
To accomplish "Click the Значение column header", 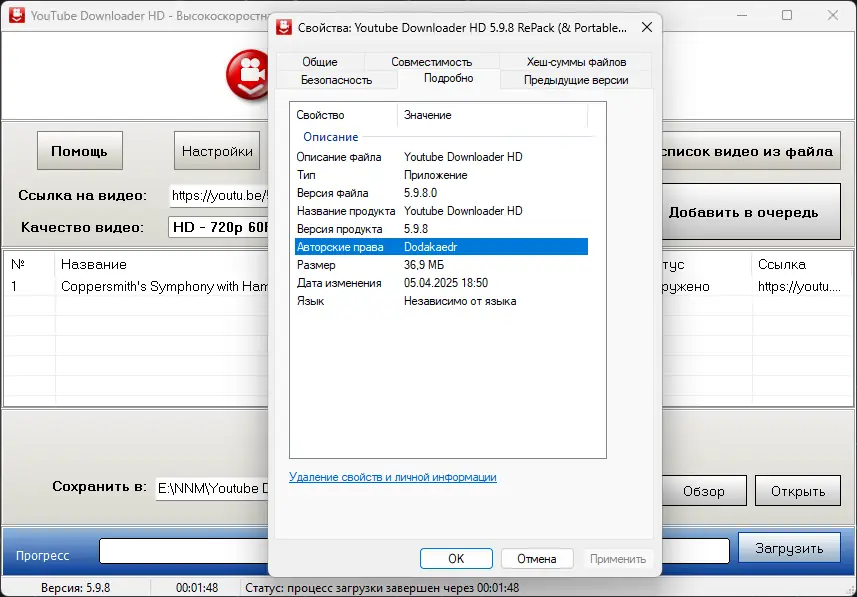I will pyautogui.click(x=493, y=115).
